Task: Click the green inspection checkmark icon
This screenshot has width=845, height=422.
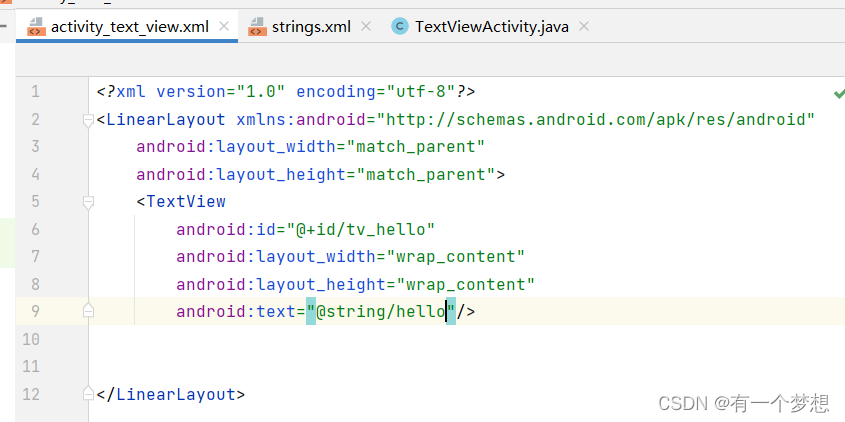Action: coord(839,94)
